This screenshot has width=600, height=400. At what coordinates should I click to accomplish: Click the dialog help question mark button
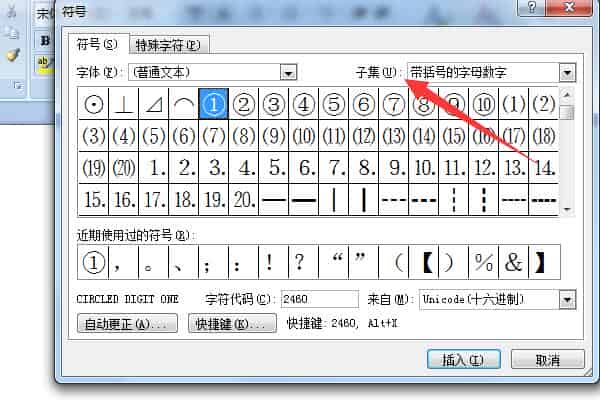(532, 7)
